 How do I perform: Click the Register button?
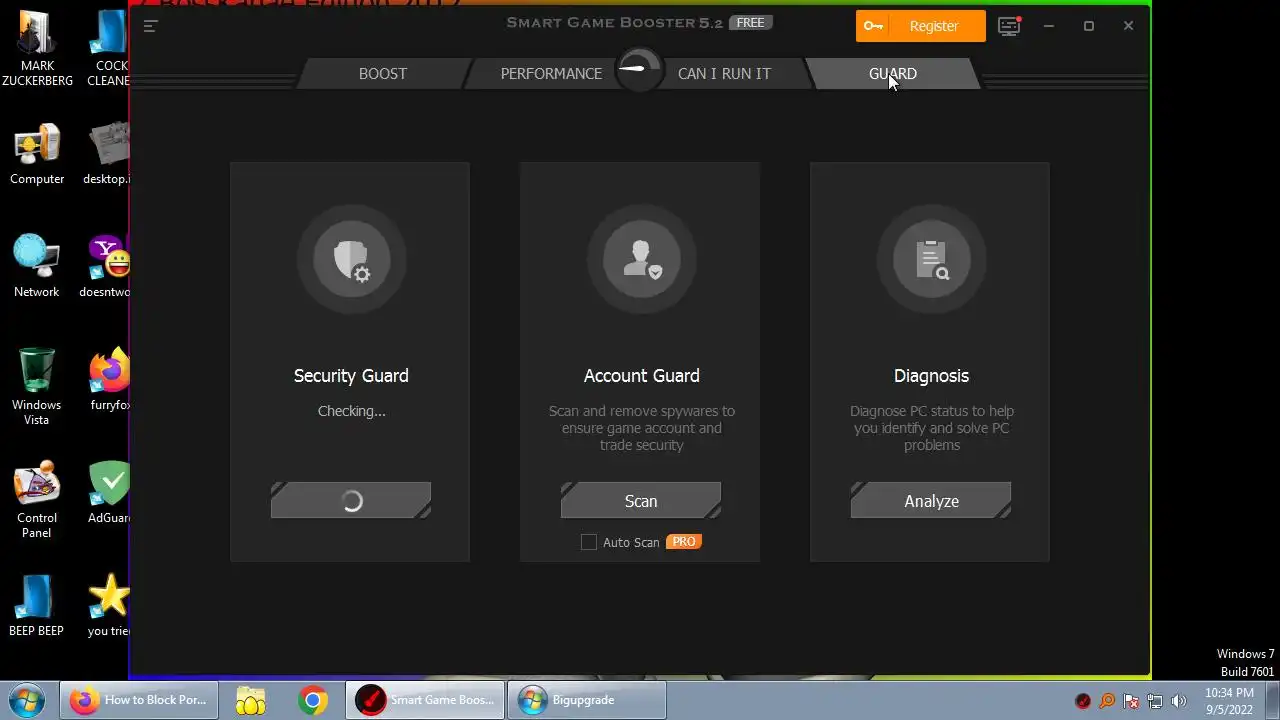click(x=921, y=26)
